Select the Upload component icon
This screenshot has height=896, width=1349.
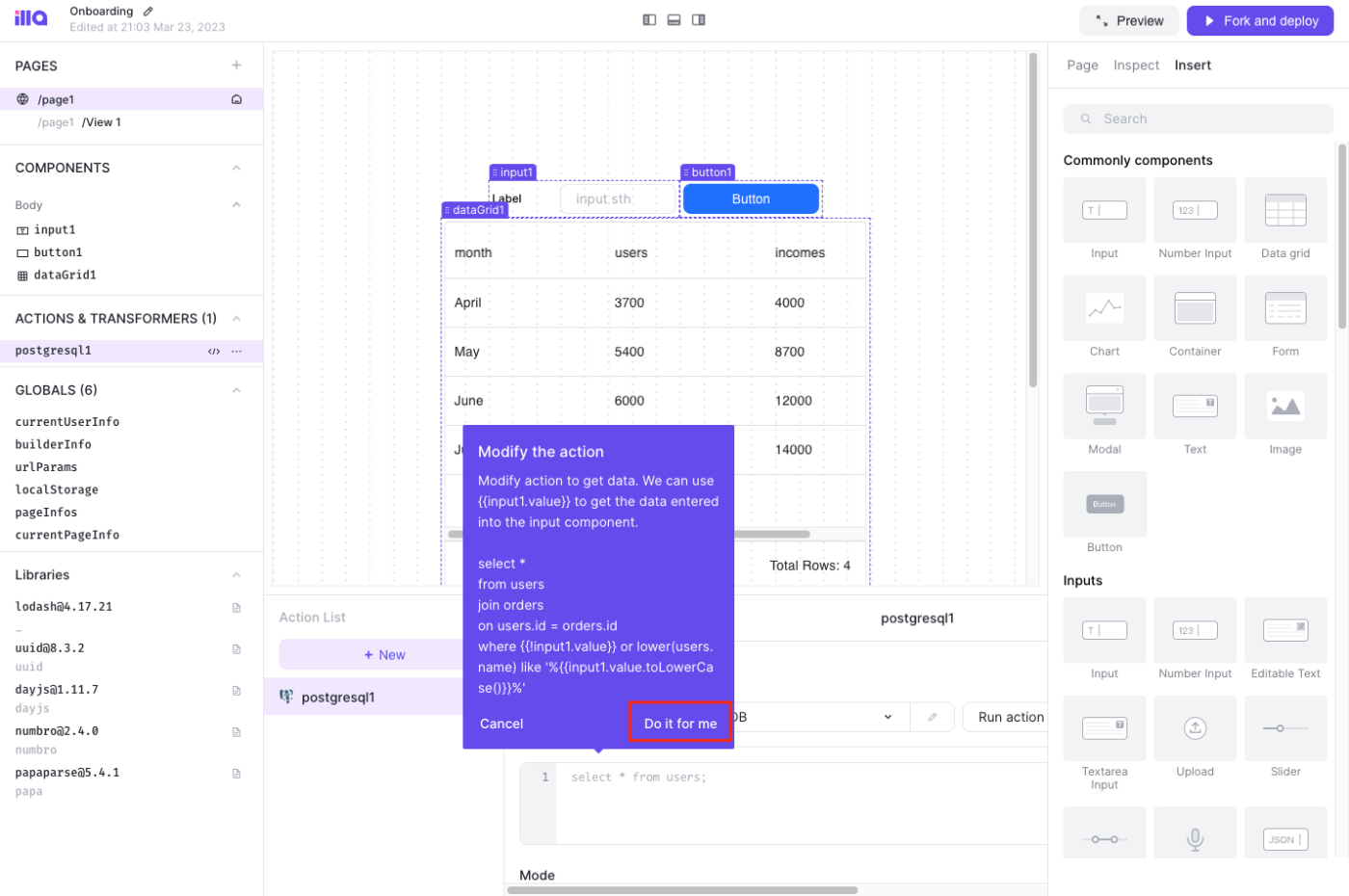pyautogui.click(x=1195, y=727)
